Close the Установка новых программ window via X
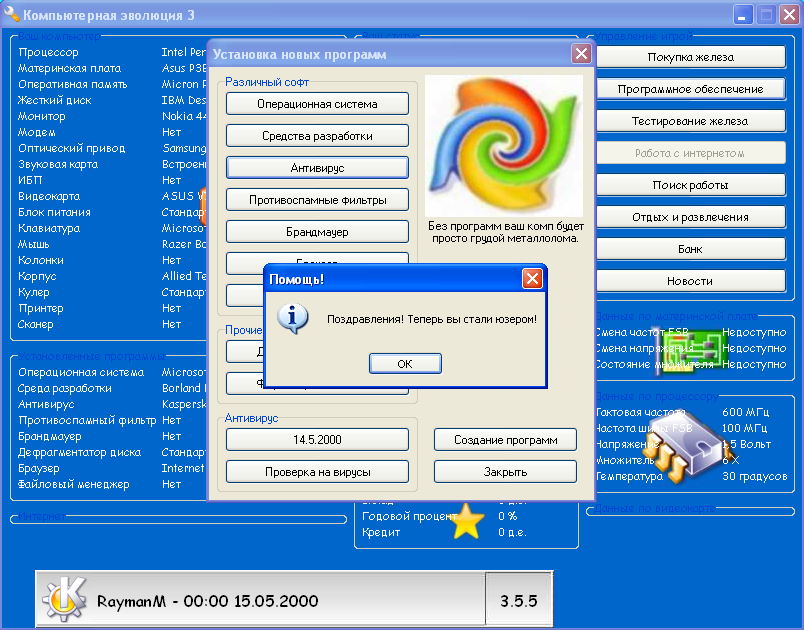This screenshot has width=804, height=630. [x=581, y=54]
